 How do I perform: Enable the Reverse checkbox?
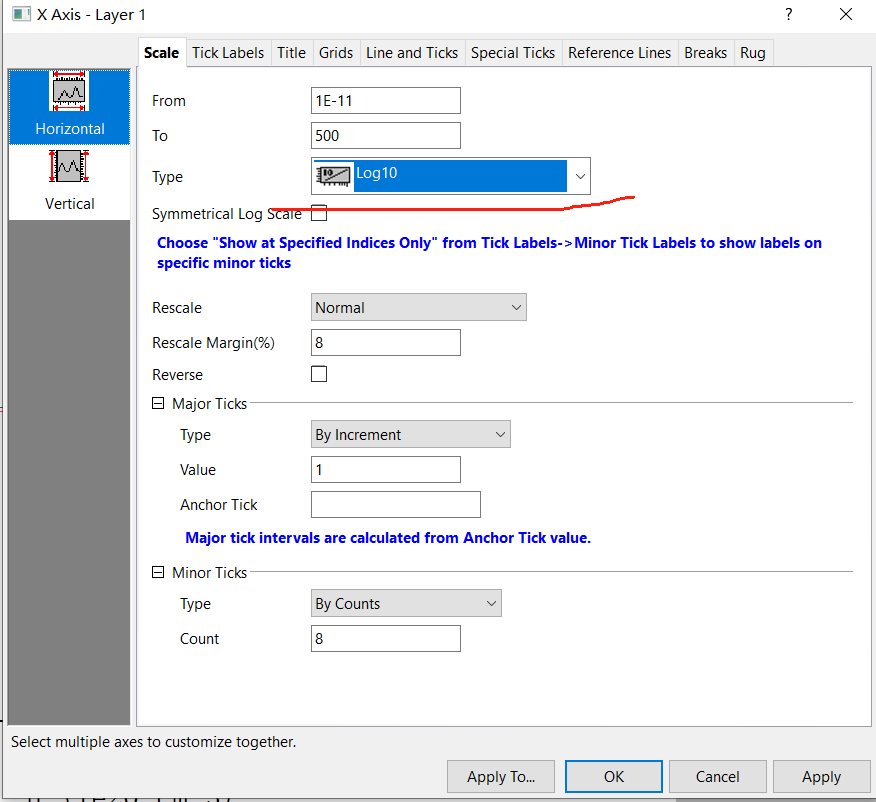tap(319, 374)
